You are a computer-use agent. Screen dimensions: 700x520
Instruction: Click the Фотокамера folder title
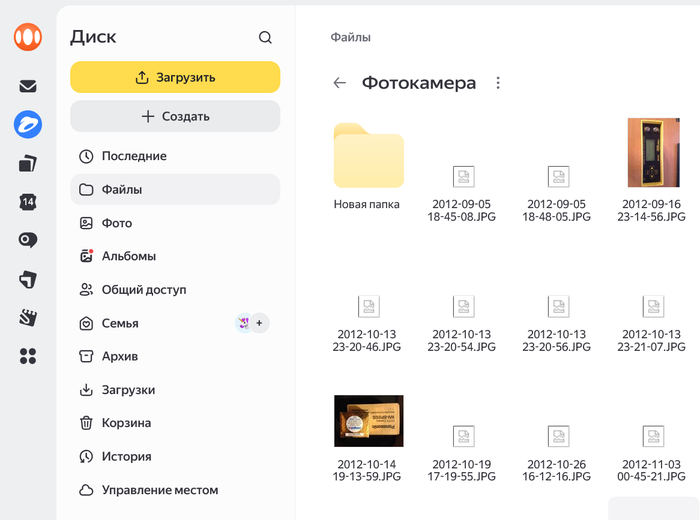pyautogui.click(x=419, y=83)
